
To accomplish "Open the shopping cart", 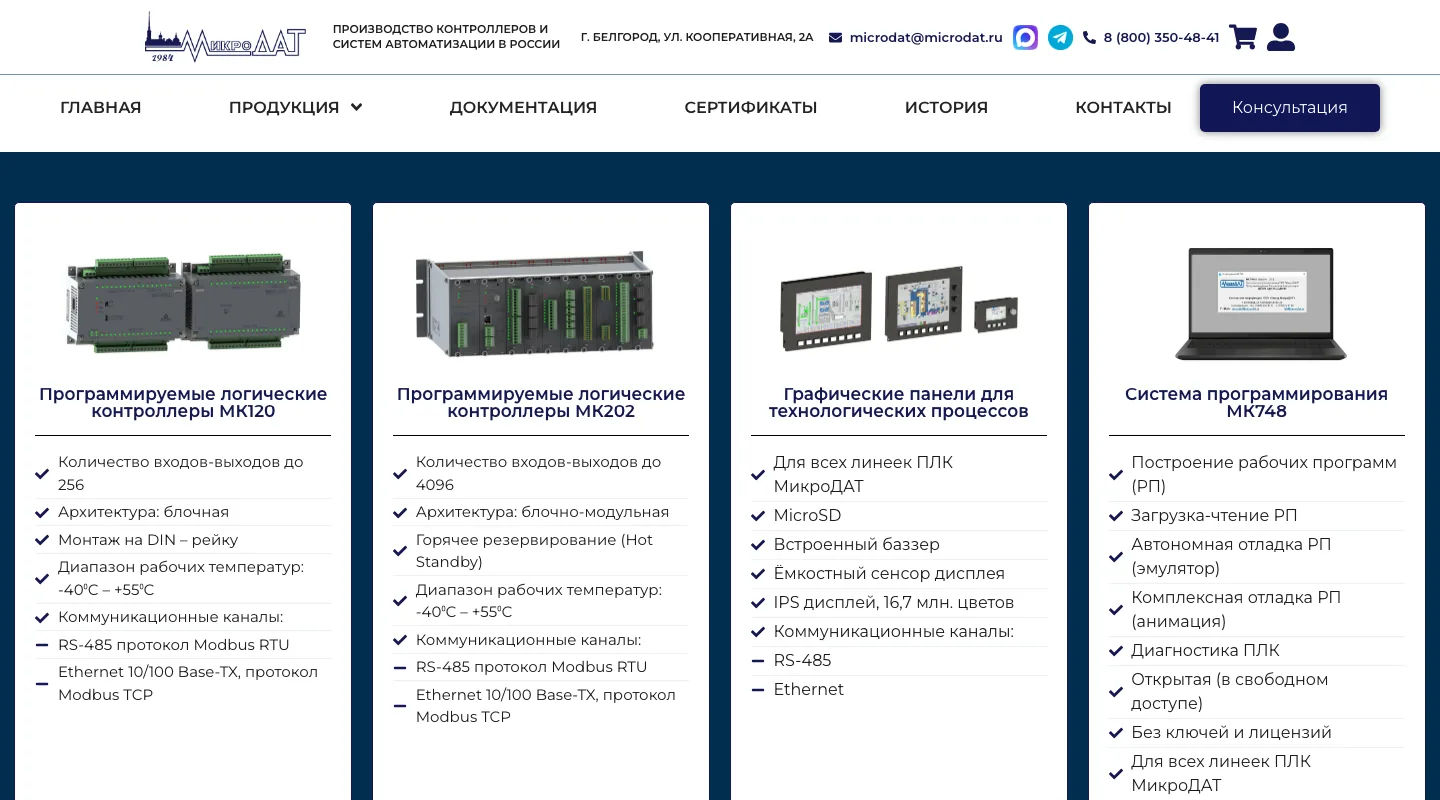I will pyautogui.click(x=1243, y=37).
